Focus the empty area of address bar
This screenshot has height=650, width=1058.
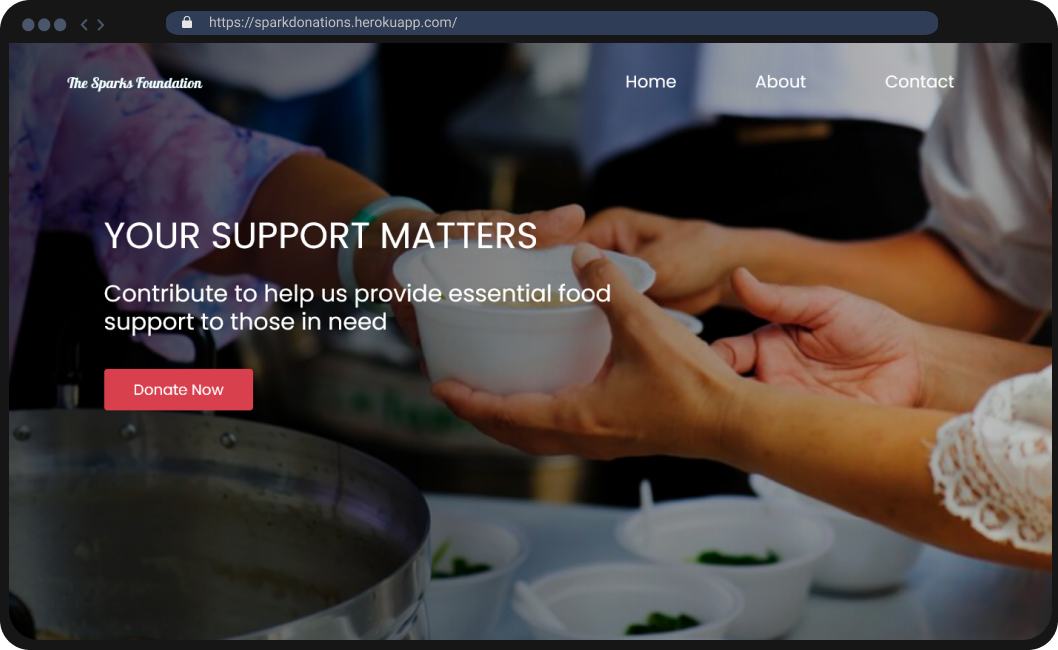695,22
